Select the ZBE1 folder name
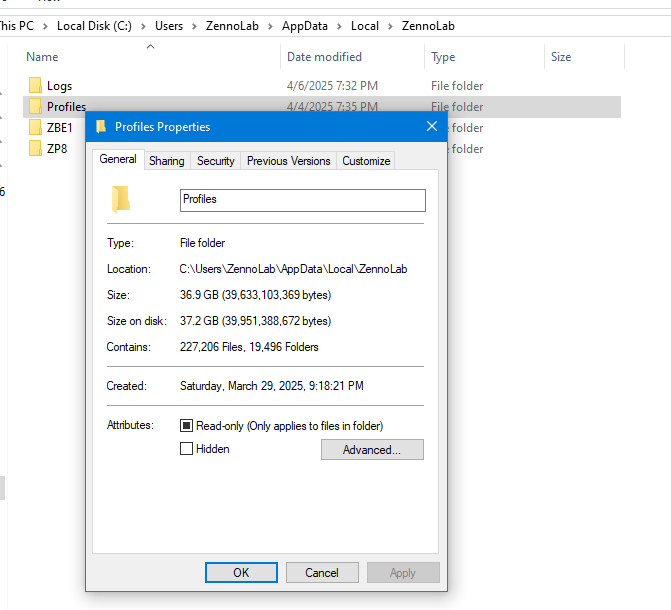The image size is (671, 610). tap(59, 128)
